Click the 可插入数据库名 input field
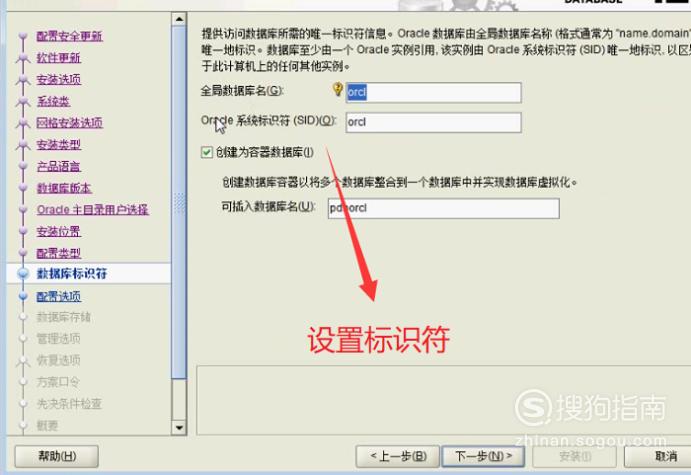The width and height of the screenshot is (691, 475). tap(443, 208)
